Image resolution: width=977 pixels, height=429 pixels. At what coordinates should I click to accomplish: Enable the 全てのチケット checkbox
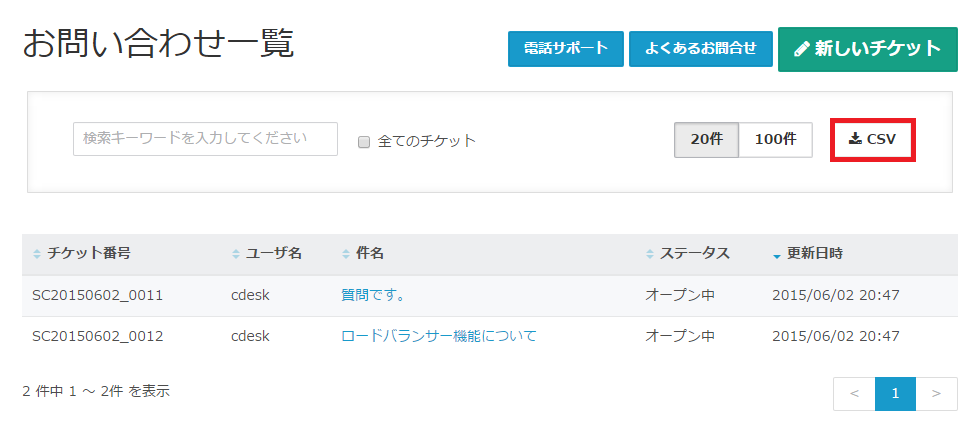364,142
